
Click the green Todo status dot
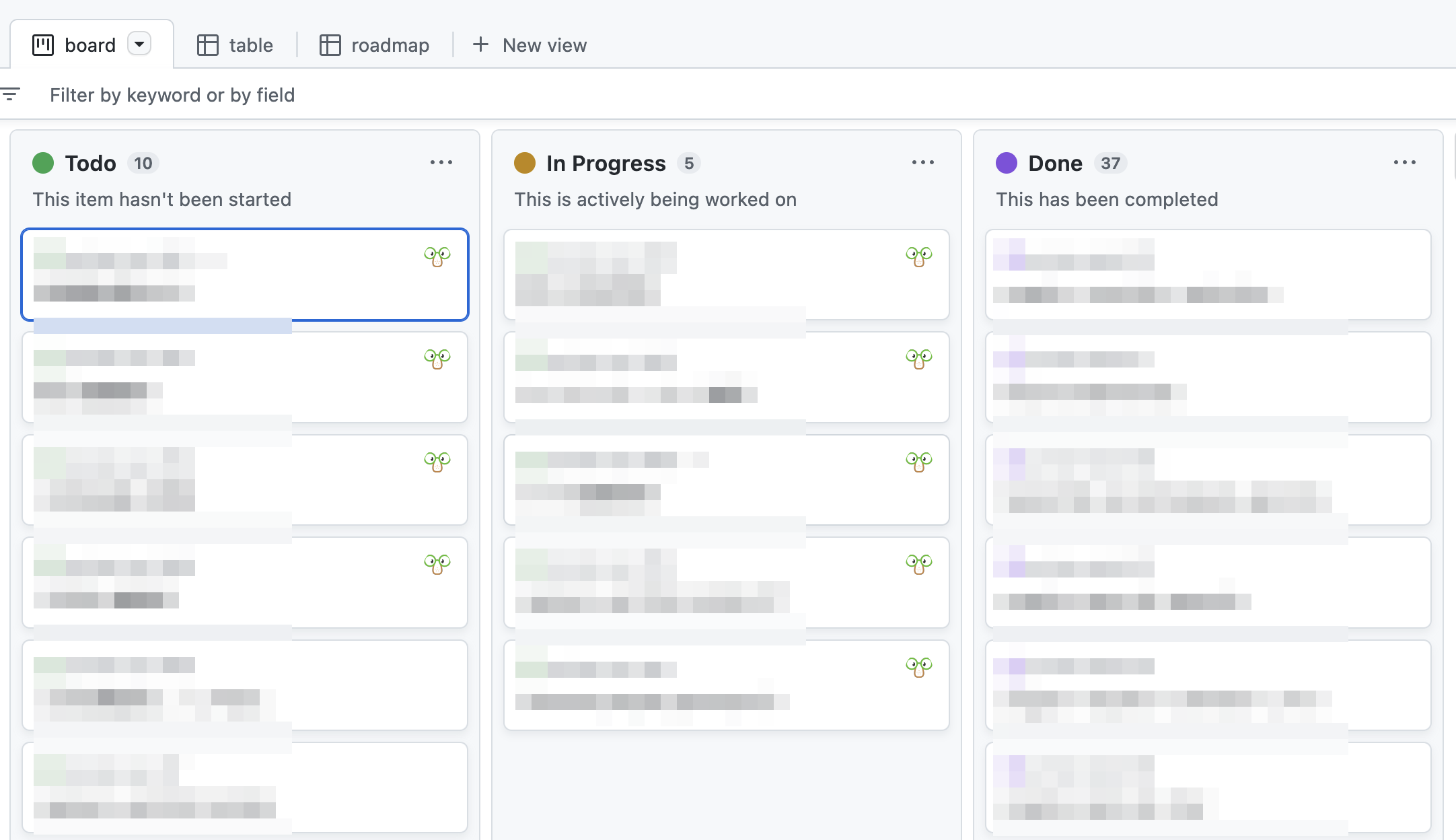point(43,163)
